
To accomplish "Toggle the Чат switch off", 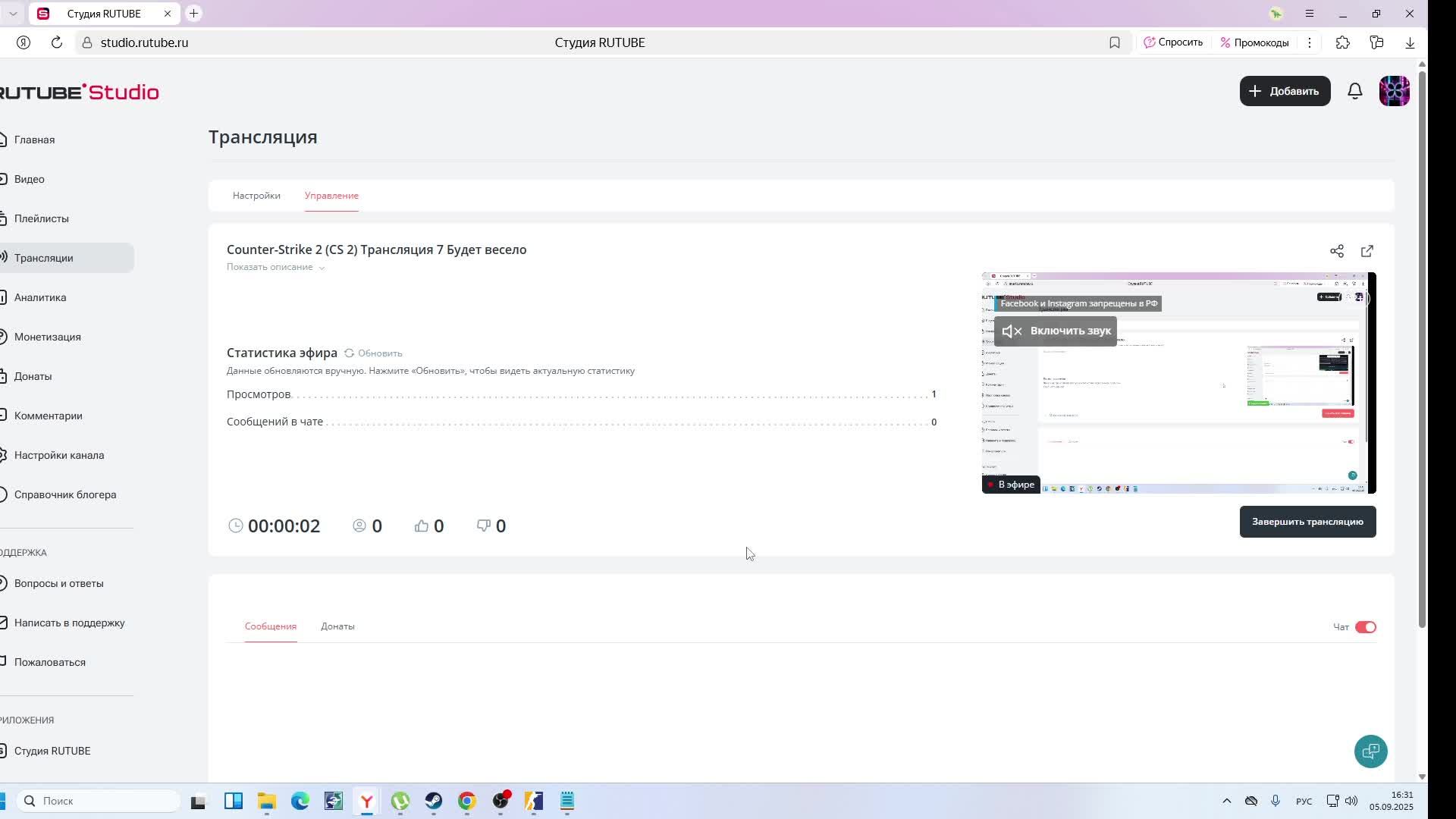I will (x=1365, y=627).
